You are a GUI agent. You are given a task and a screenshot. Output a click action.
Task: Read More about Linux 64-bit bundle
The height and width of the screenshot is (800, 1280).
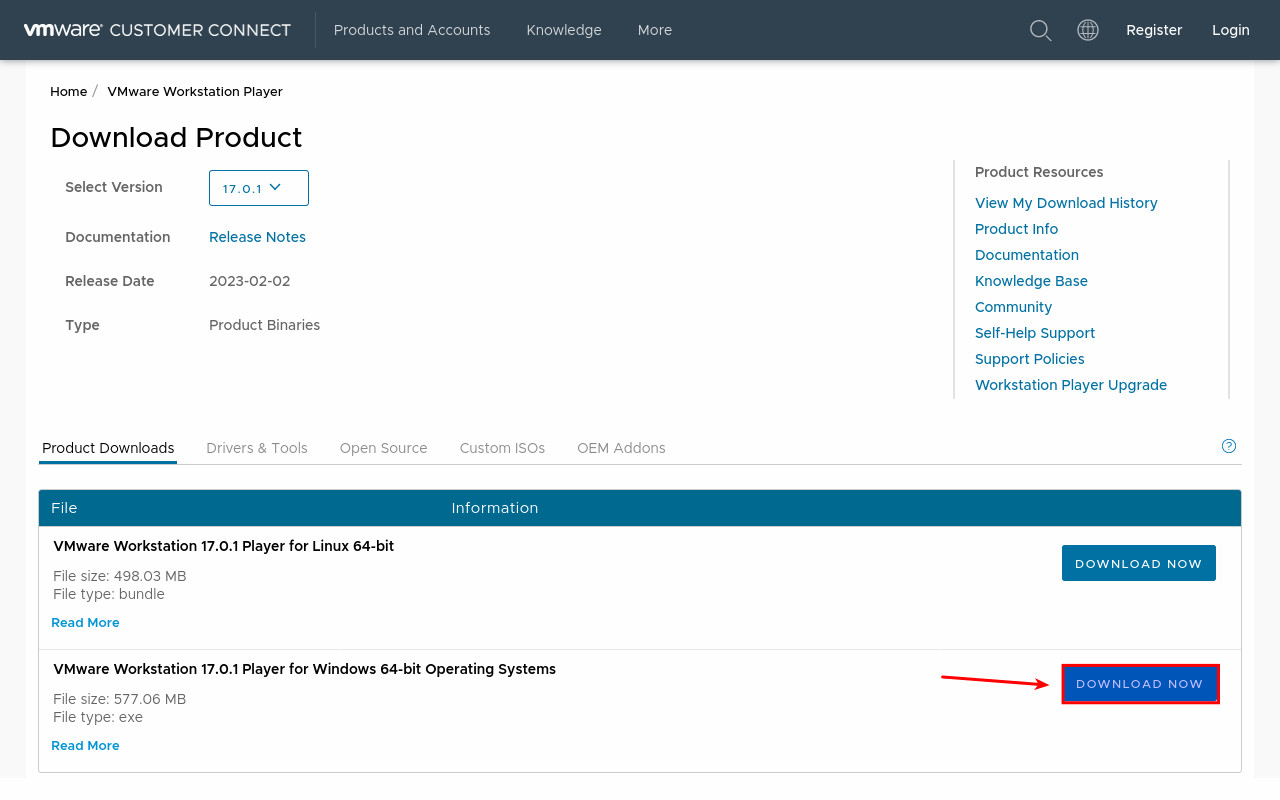pyautogui.click(x=85, y=622)
